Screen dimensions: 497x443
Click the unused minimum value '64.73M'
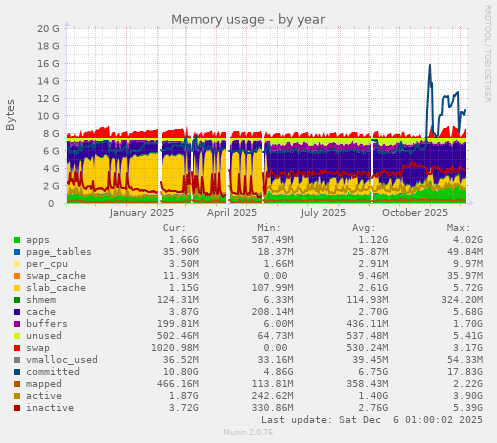tap(275, 336)
